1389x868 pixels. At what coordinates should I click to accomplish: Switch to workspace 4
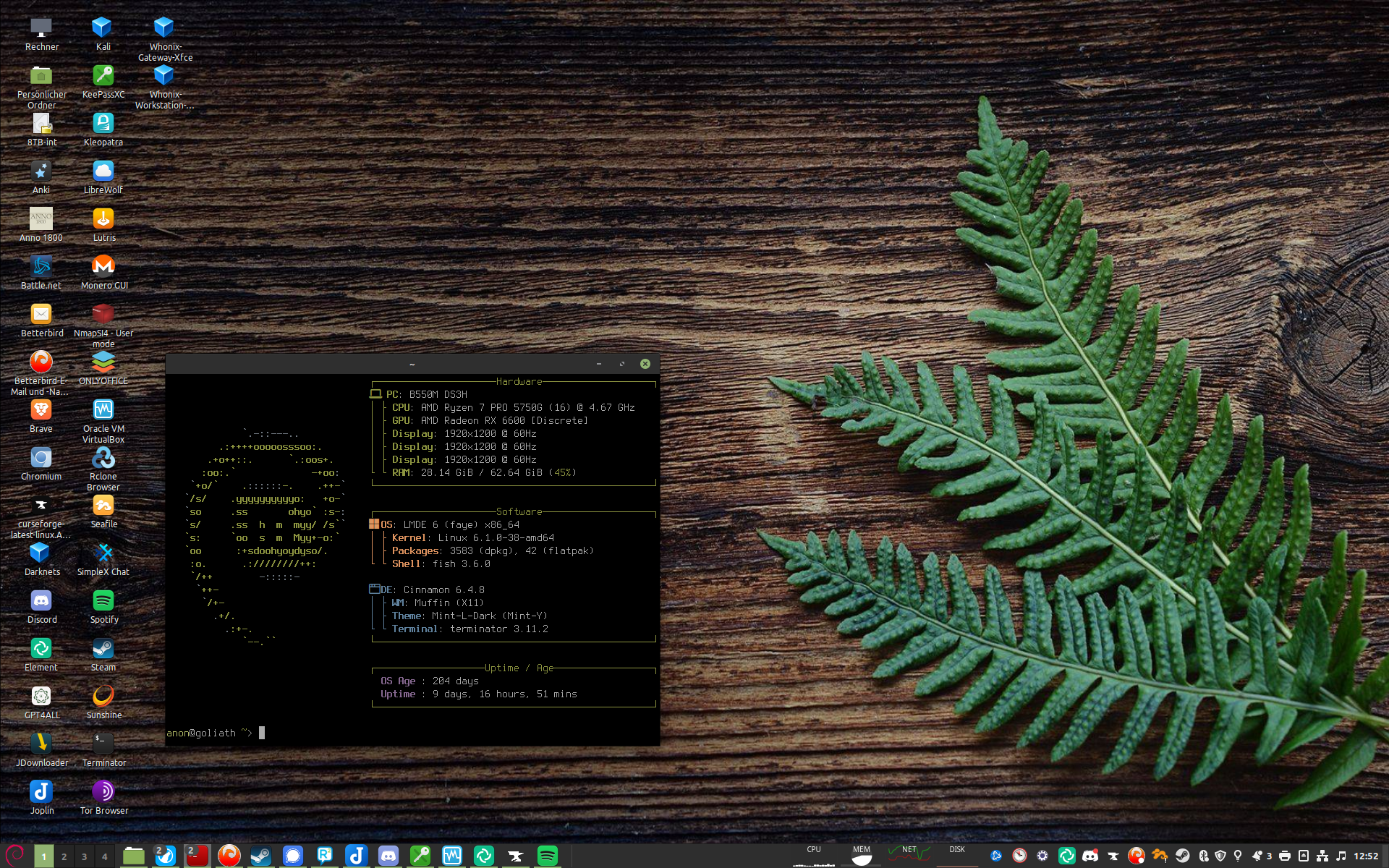(105, 856)
